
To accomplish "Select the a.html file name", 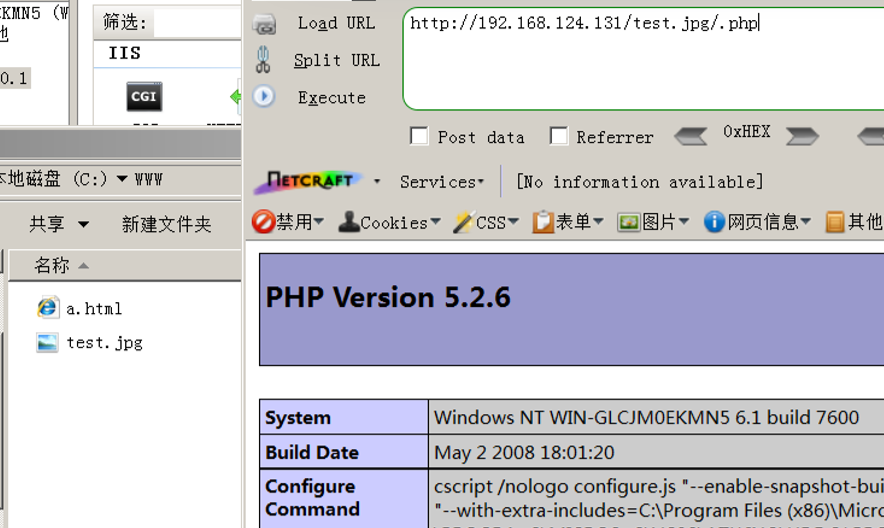I will coord(94,308).
